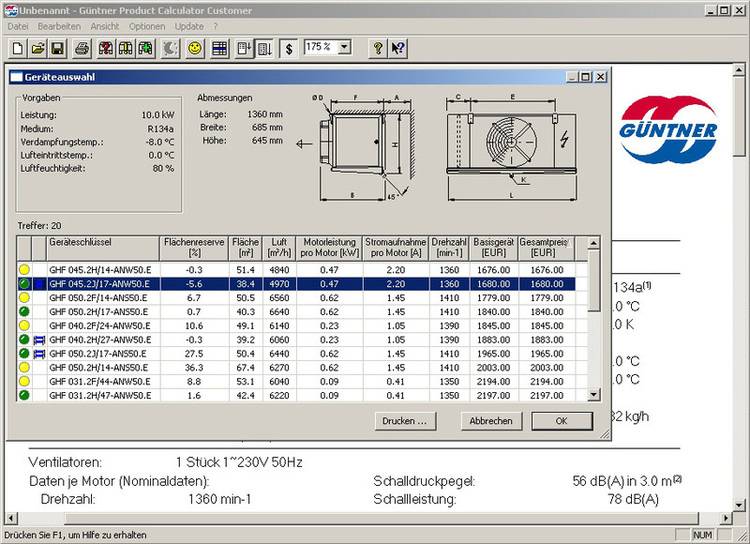Viewport: 750px width, 544px height.
Task: Click the printer icon in the toolbar
Action: pos(82,48)
